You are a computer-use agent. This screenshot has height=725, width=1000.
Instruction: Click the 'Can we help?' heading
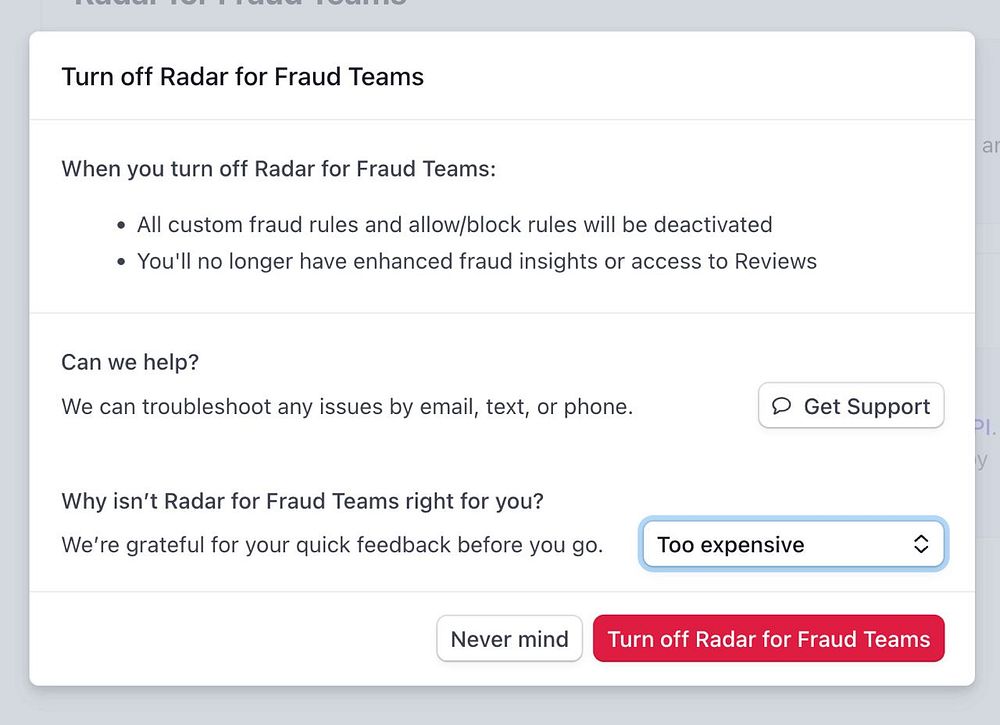tap(130, 362)
